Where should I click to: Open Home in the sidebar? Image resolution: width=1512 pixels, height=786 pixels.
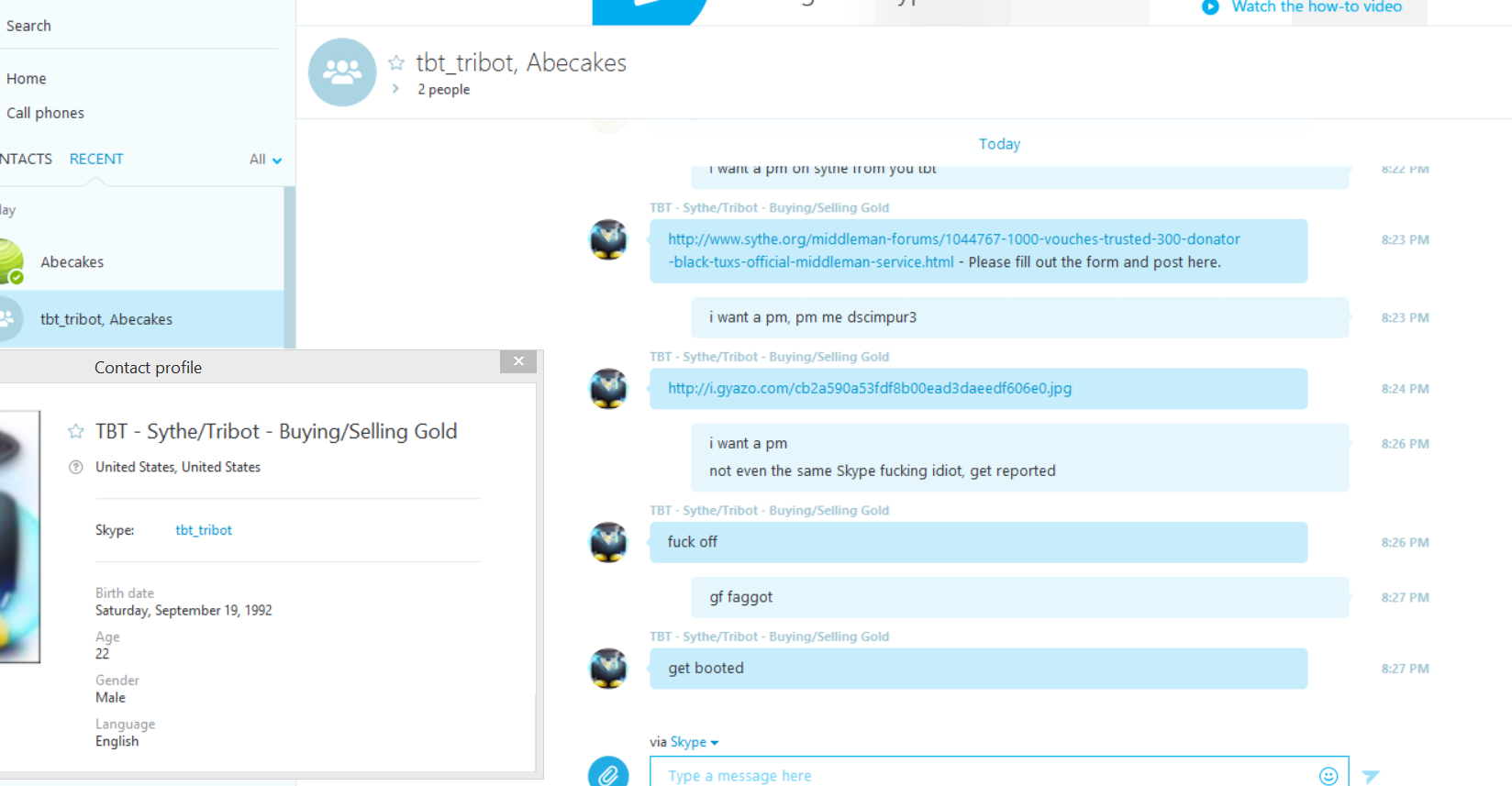pos(27,79)
